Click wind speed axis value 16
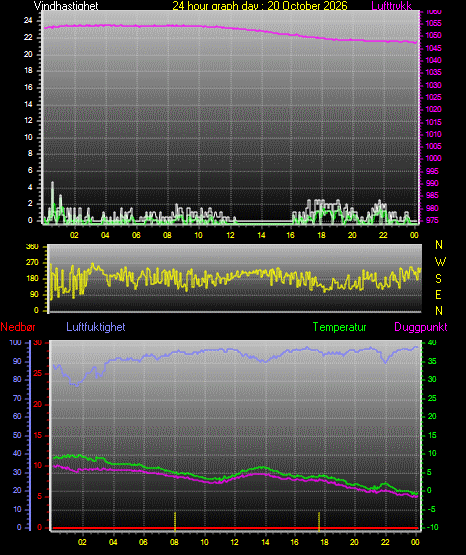Image resolution: width=466 pixels, height=555 pixels. pos(28,87)
